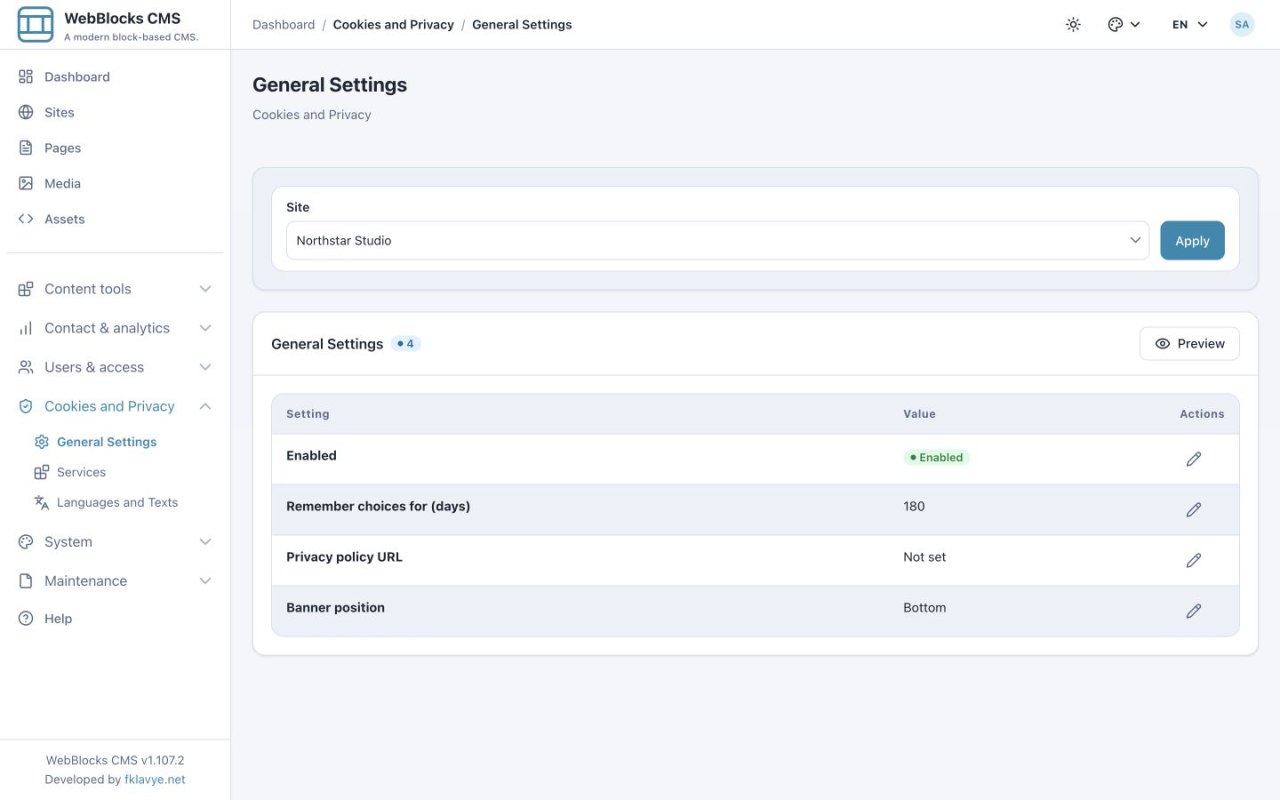The width and height of the screenshot is (1280, 800).
Task: Expand the Contact & analytics section
Action: pos(115,328)
